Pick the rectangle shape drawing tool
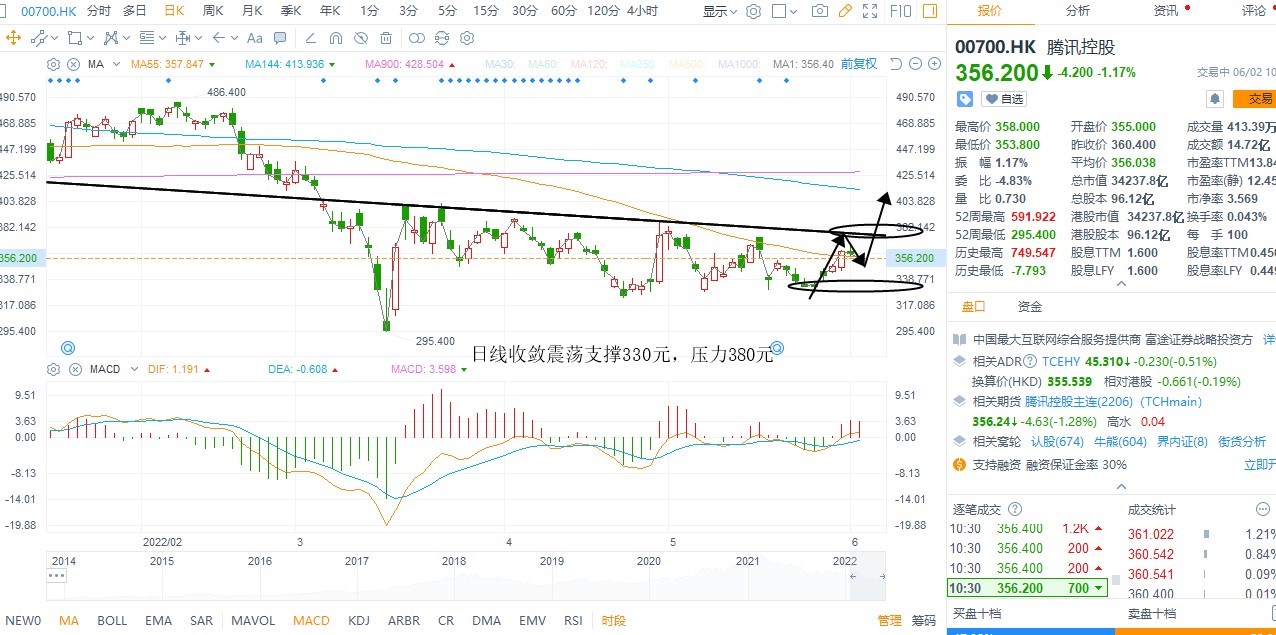This screenshot has width=1276, height=635. coord(75,38)
